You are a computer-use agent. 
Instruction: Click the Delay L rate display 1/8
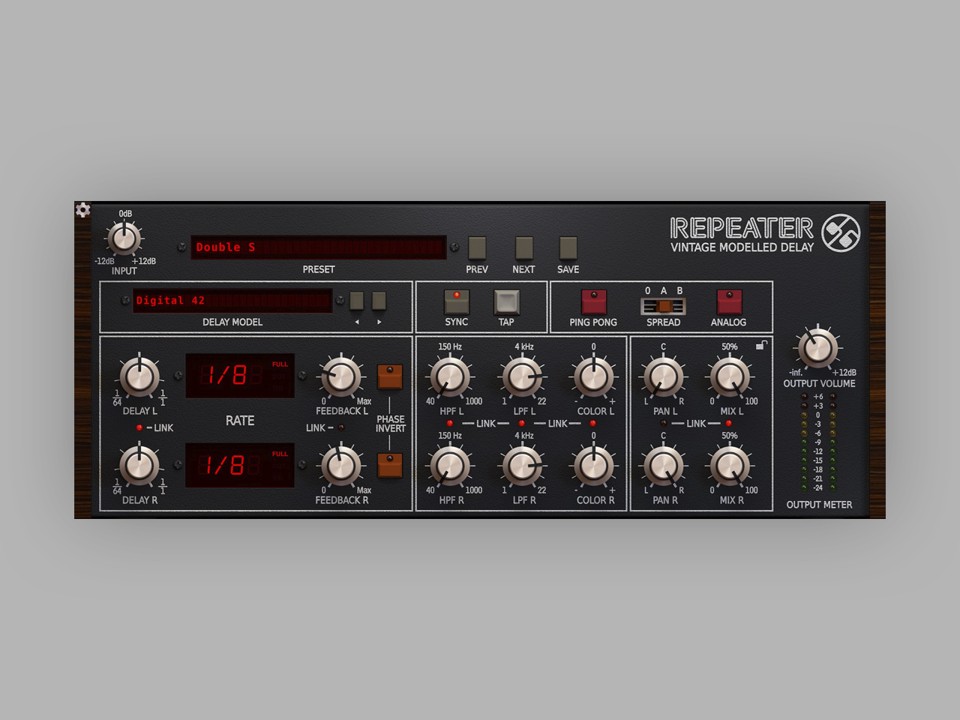240,376
